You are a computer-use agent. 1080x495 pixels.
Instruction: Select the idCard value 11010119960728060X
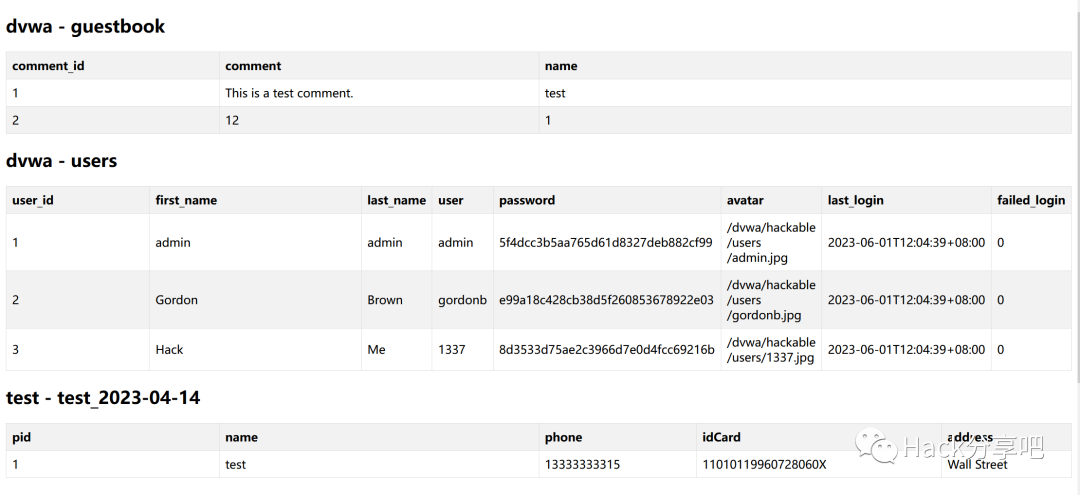coord(764,464)
